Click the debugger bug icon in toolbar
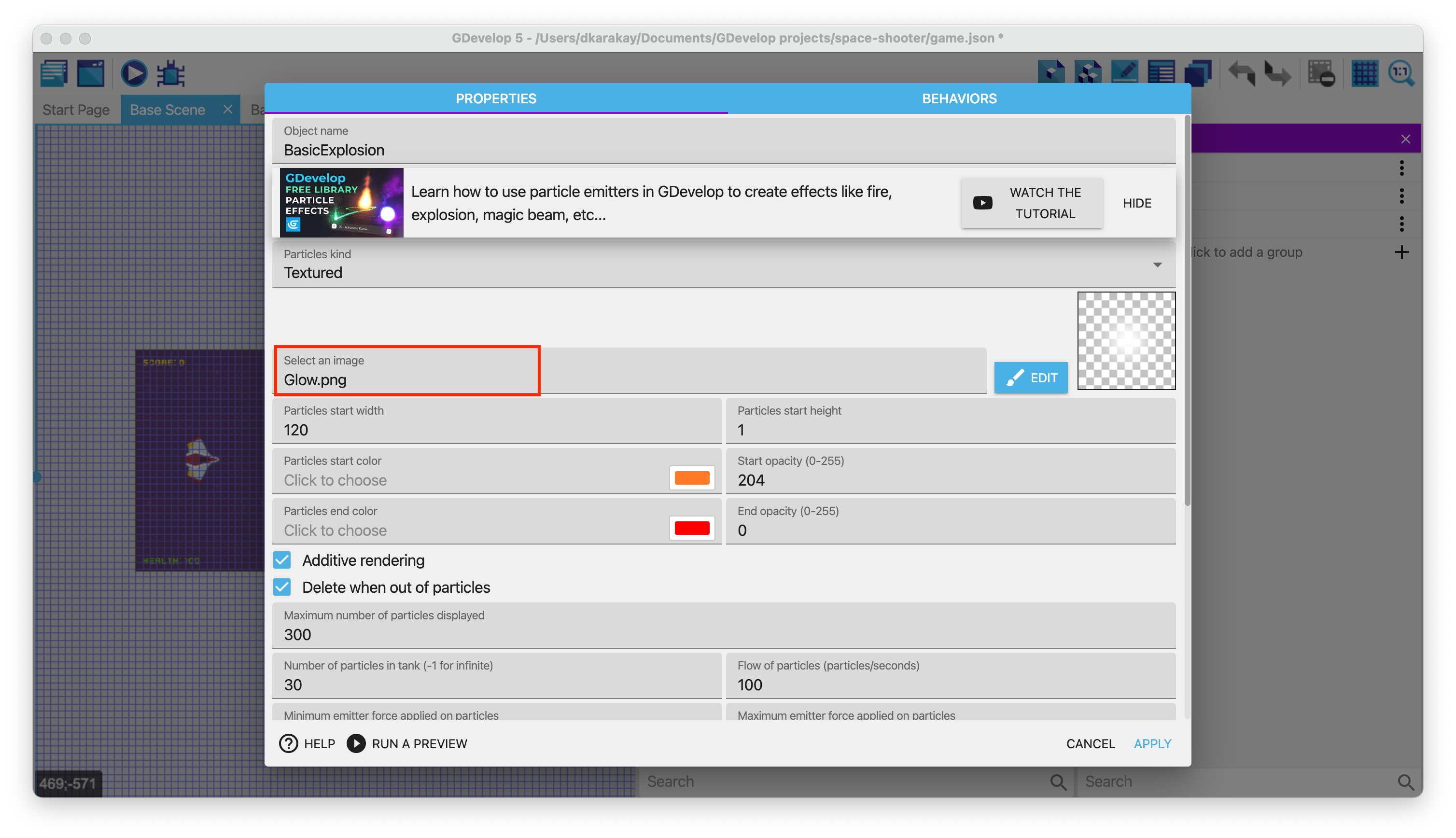The height and width of the screenshot is (838, 1456). (x=171, y=74)
